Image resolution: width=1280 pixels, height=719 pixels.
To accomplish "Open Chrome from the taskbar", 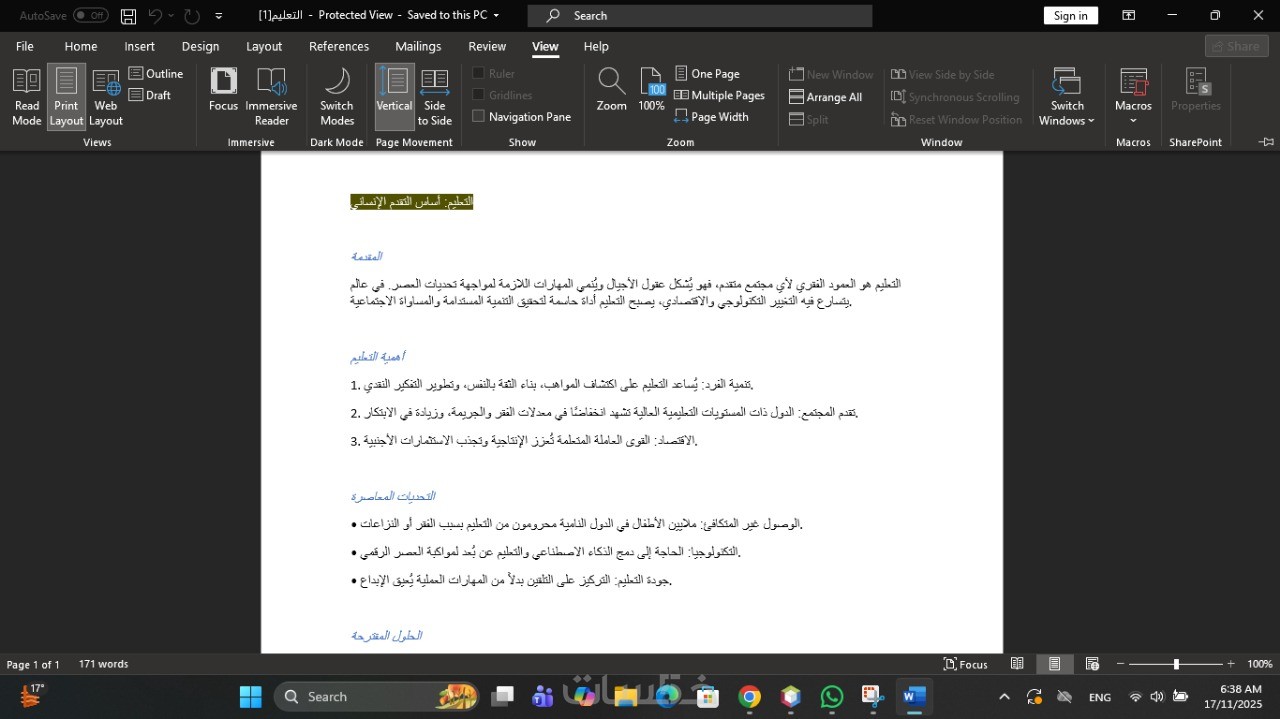I will click(750, 696).
